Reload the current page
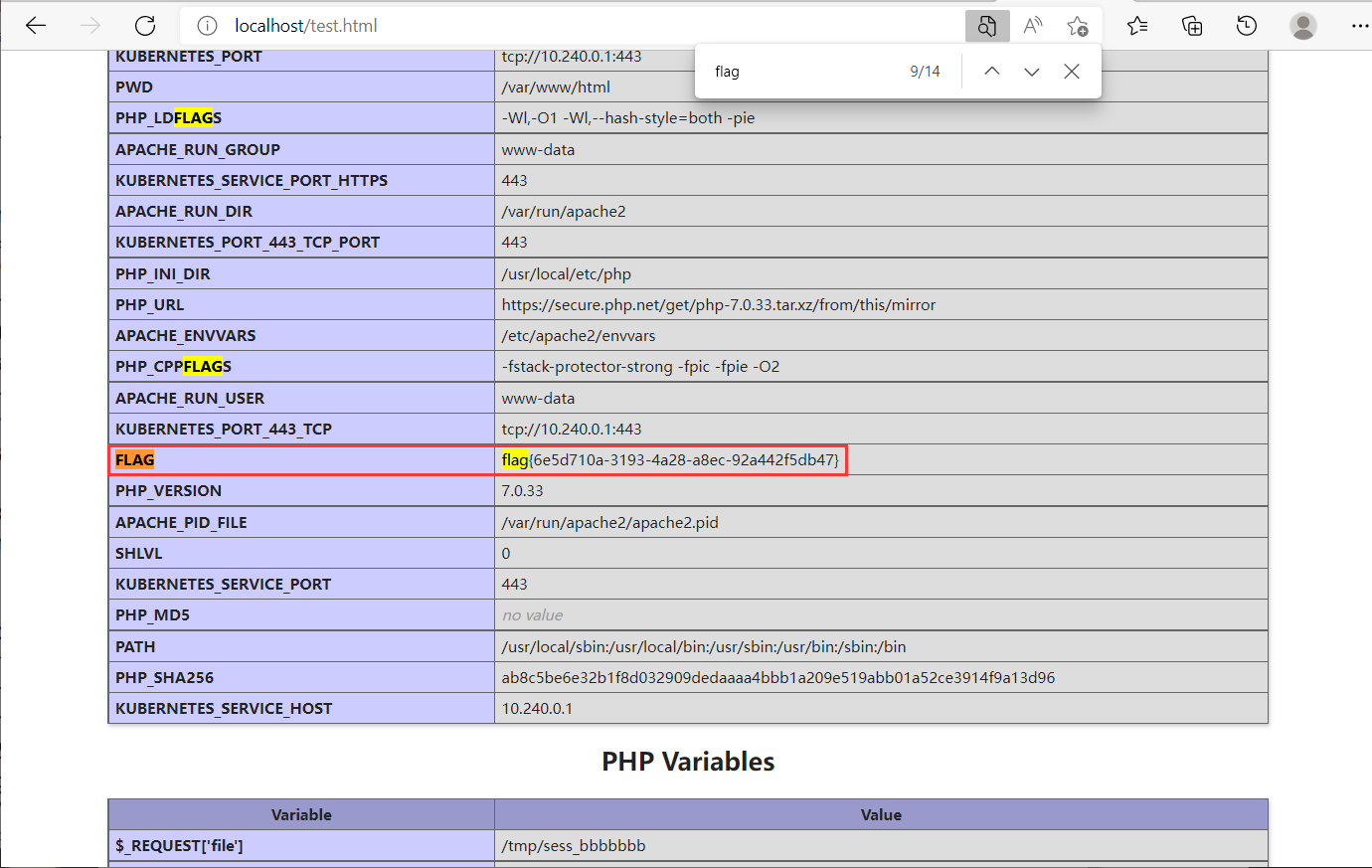 pyautogui.click(x=145, y=26)
